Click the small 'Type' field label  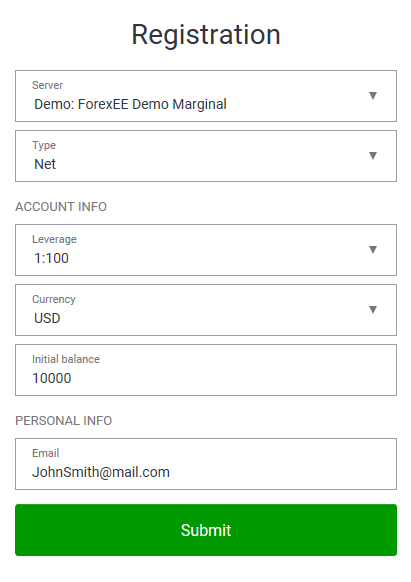coord(44,146)
